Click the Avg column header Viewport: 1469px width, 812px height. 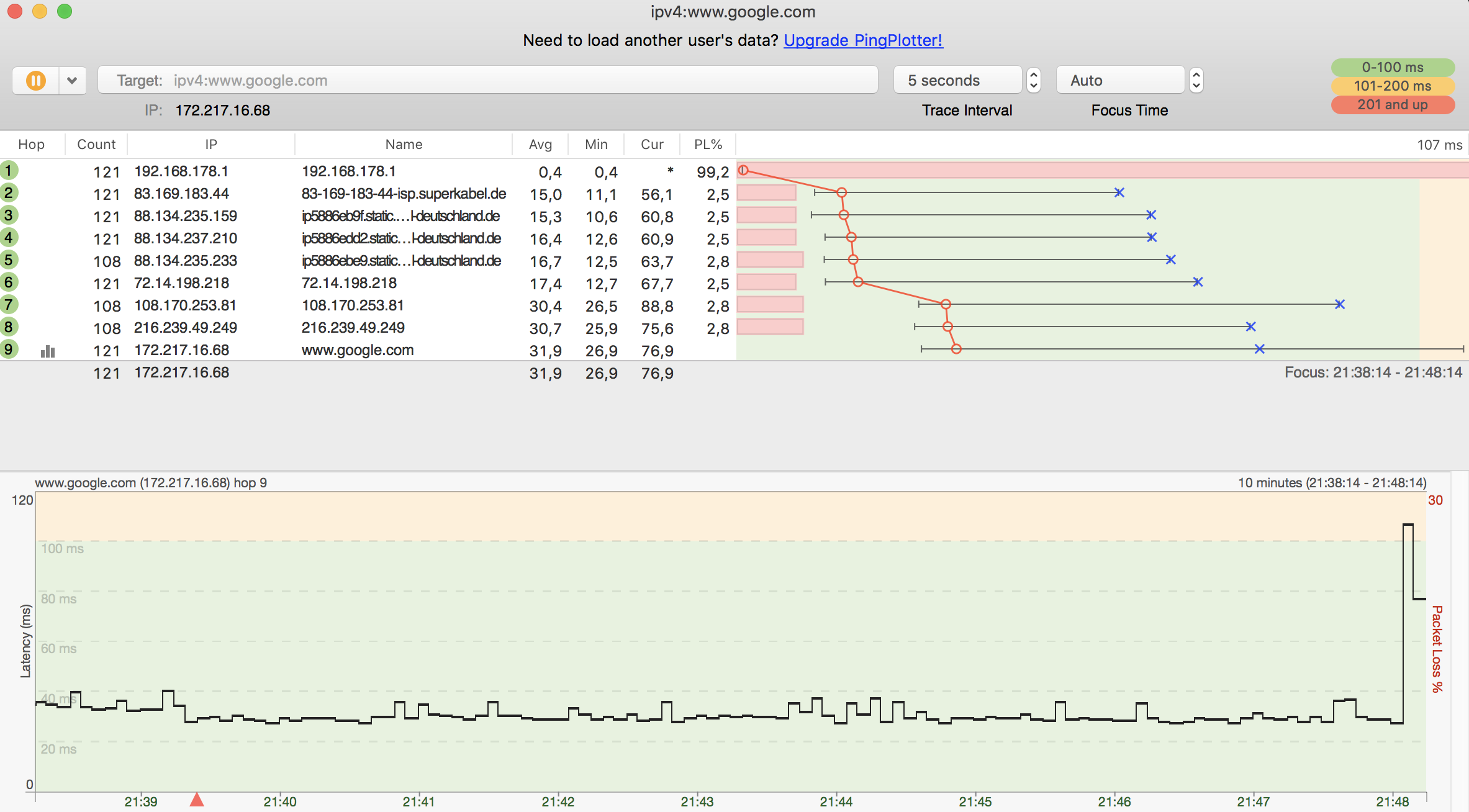click(x=540, y=144)
